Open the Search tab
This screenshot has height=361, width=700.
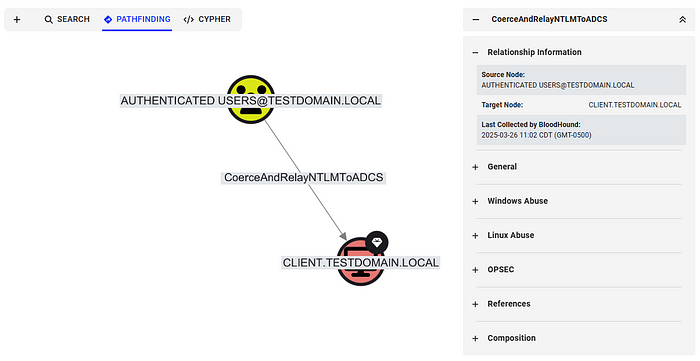tap(67, 20)
